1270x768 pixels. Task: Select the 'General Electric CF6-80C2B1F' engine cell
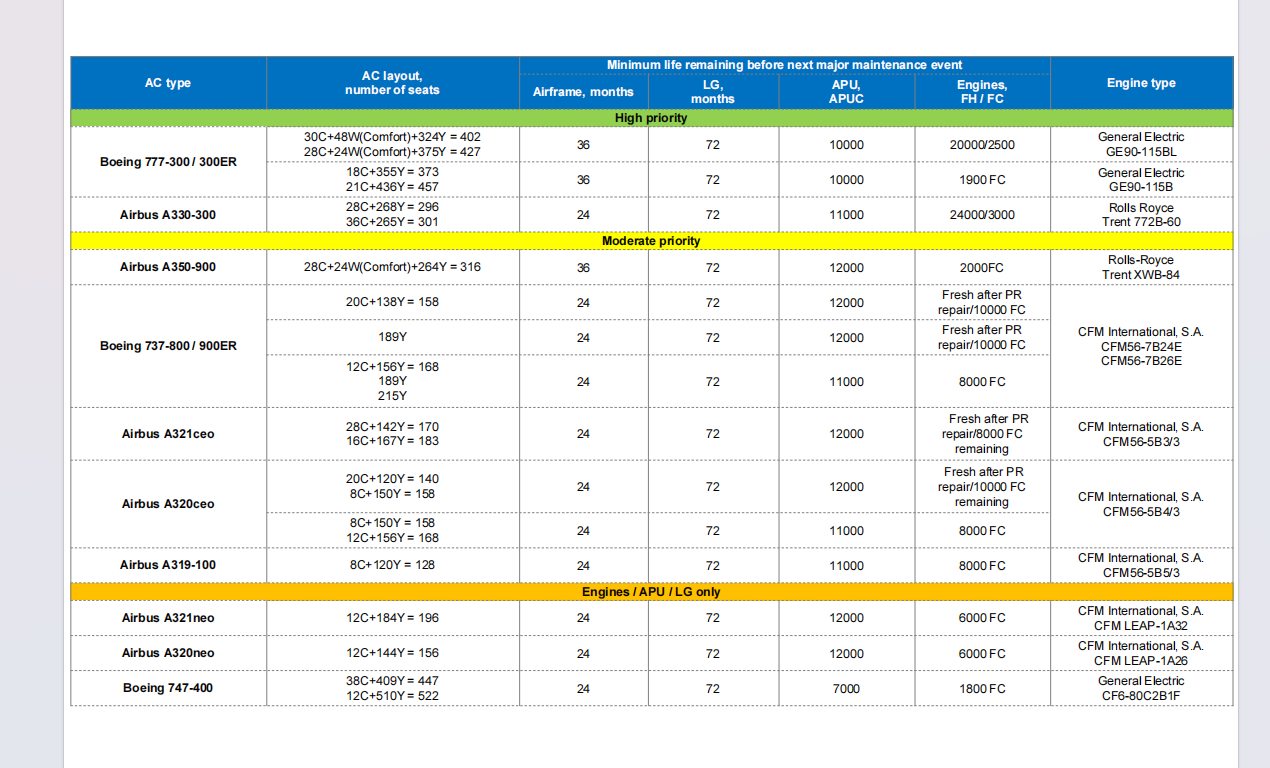click(x=1141, y=688)
